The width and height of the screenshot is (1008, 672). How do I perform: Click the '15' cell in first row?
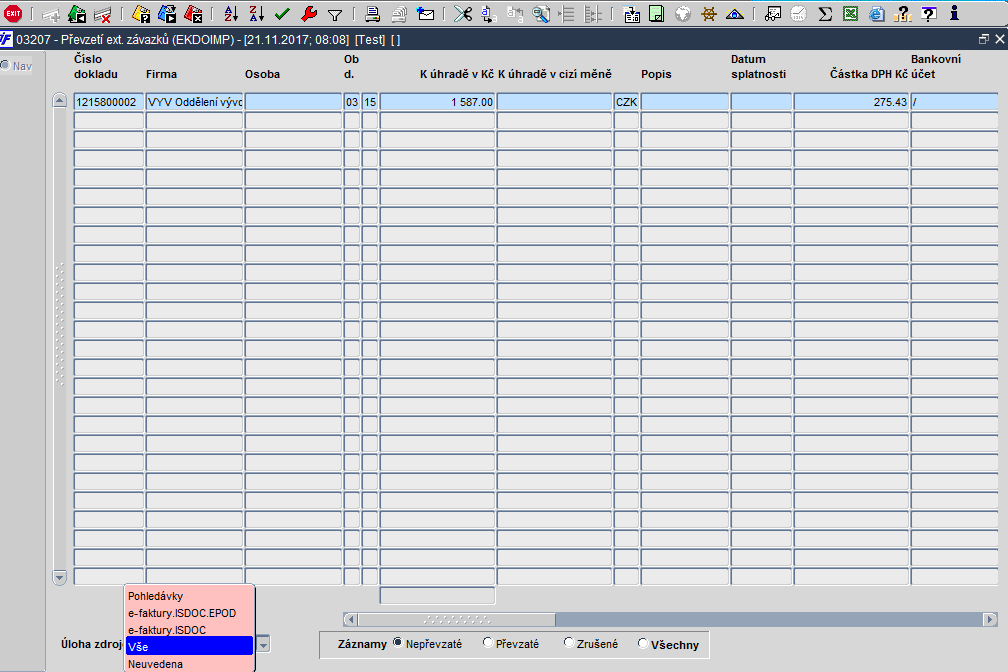[x=370, y=102]
